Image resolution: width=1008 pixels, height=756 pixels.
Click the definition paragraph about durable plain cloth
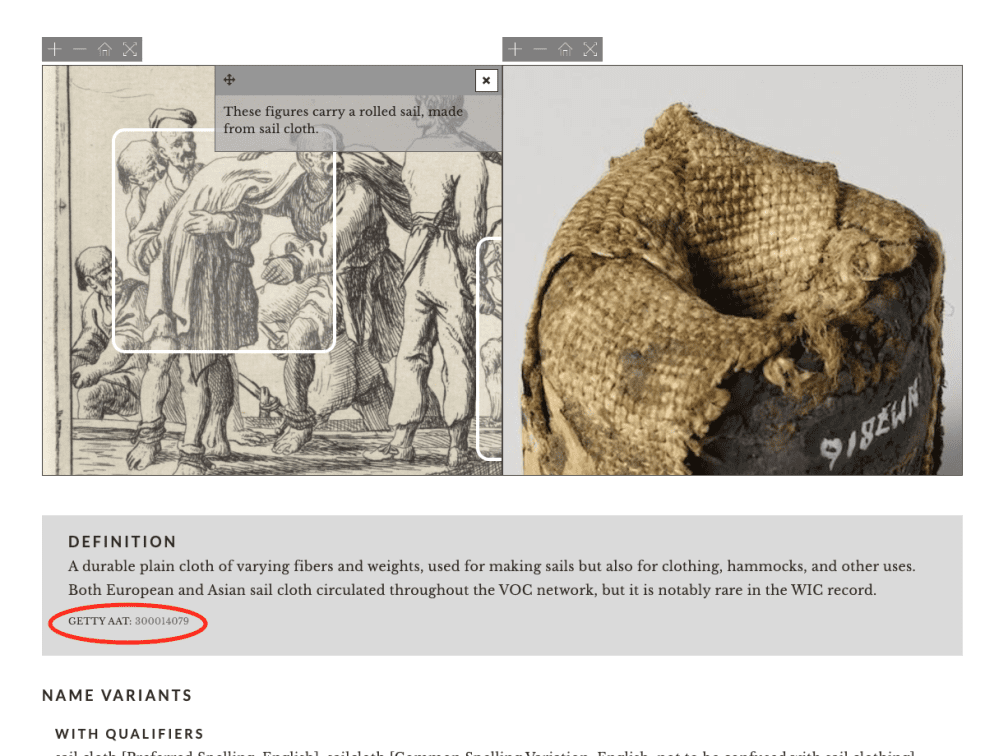492,578
